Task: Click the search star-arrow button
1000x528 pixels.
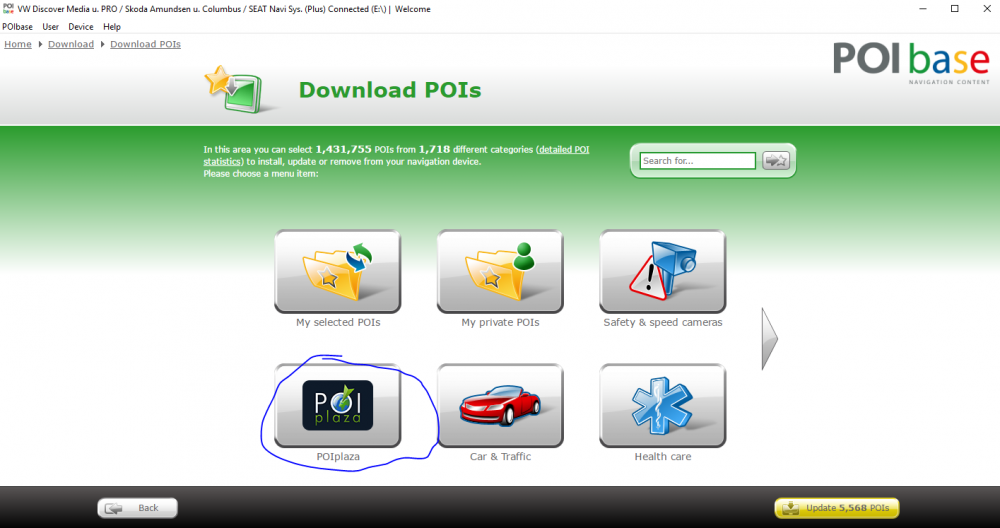Action: pyautogui.click(x=776, y=161)
